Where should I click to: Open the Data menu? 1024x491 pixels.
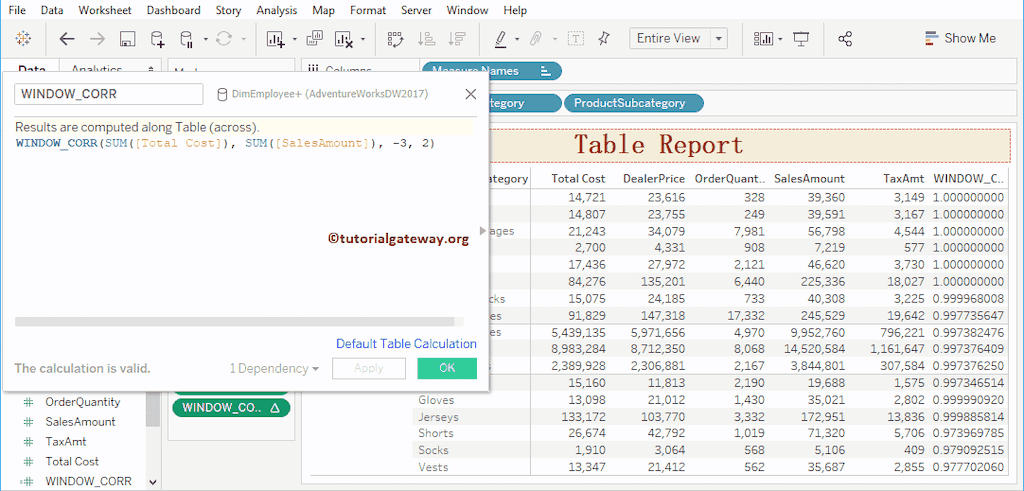[x=52, y=10]
